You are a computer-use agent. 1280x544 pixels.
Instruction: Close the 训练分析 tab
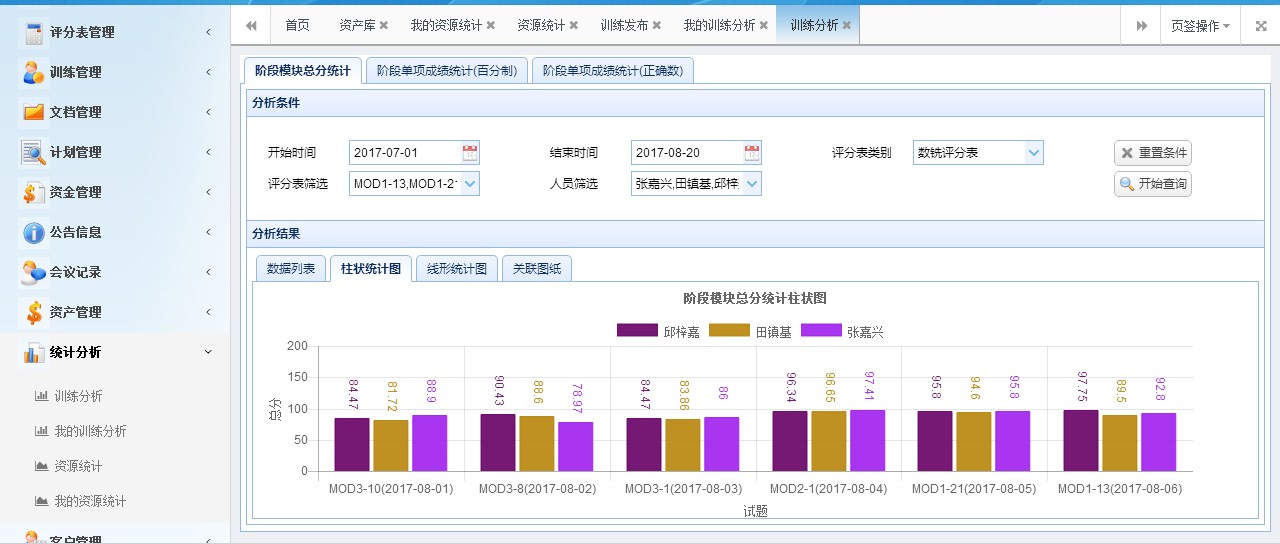[847, 25]
